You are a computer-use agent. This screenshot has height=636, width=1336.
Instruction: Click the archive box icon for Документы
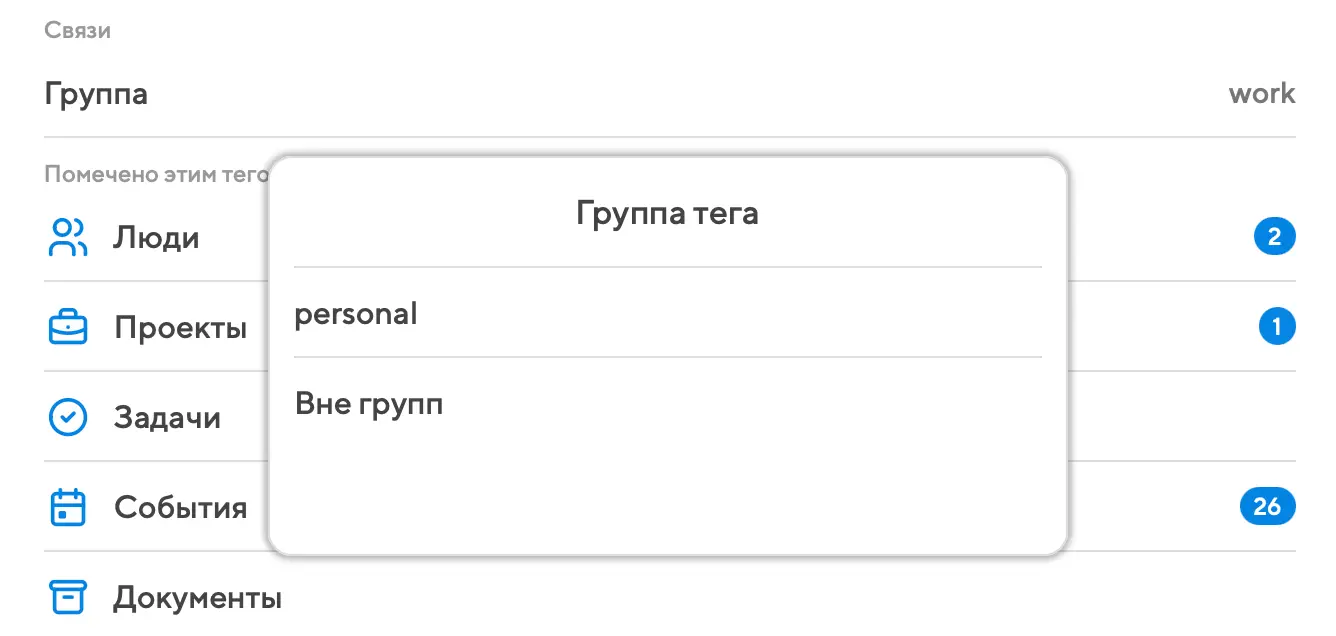[x=68, y=597]
